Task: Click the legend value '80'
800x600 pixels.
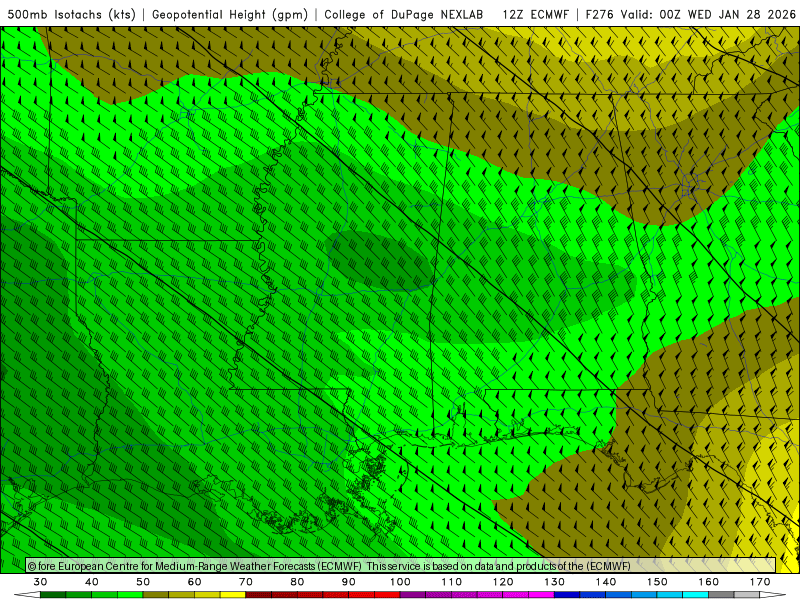Action: (297, 582)
